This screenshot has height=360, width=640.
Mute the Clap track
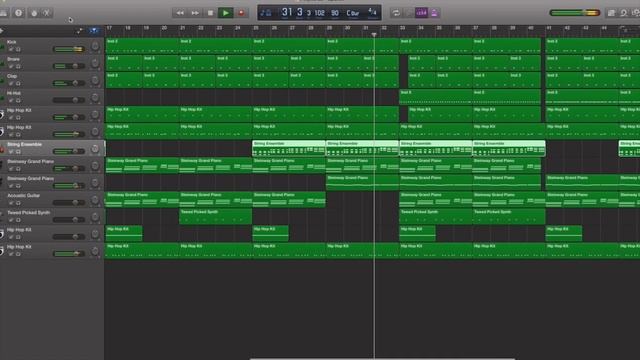click(11, 84)
